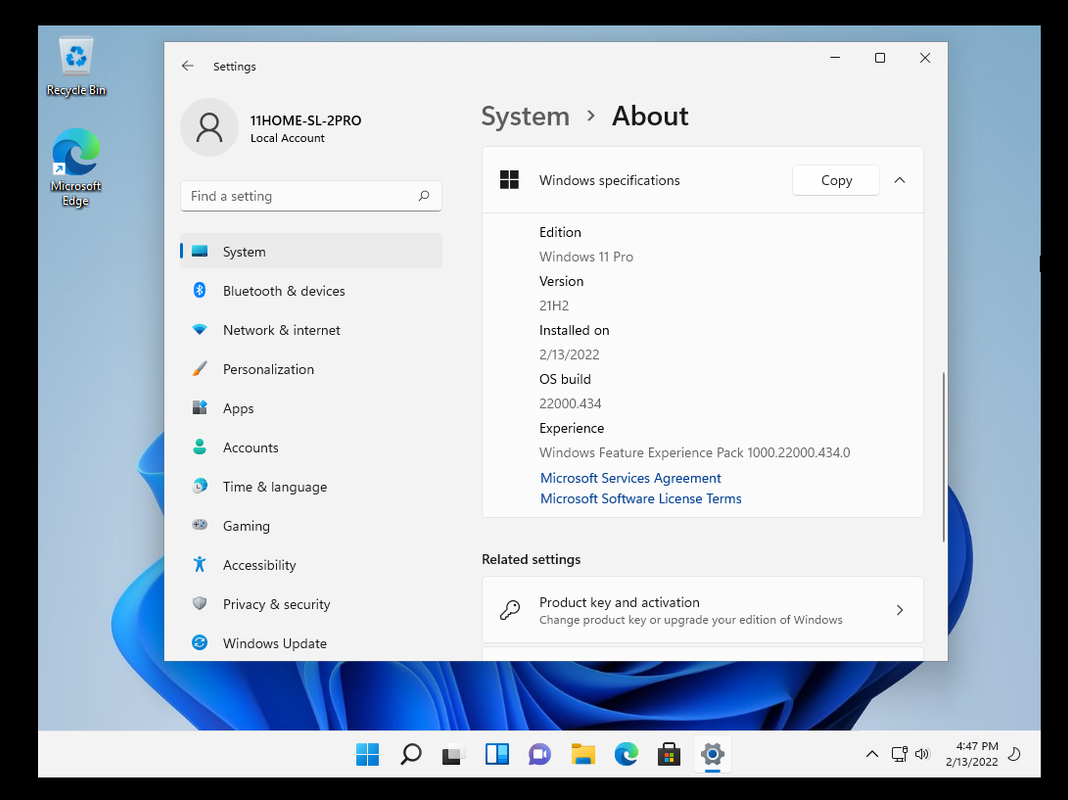This screenshot has height=800, width=1068.
Task: Open Personalization settings
Action: coord(311,369)
